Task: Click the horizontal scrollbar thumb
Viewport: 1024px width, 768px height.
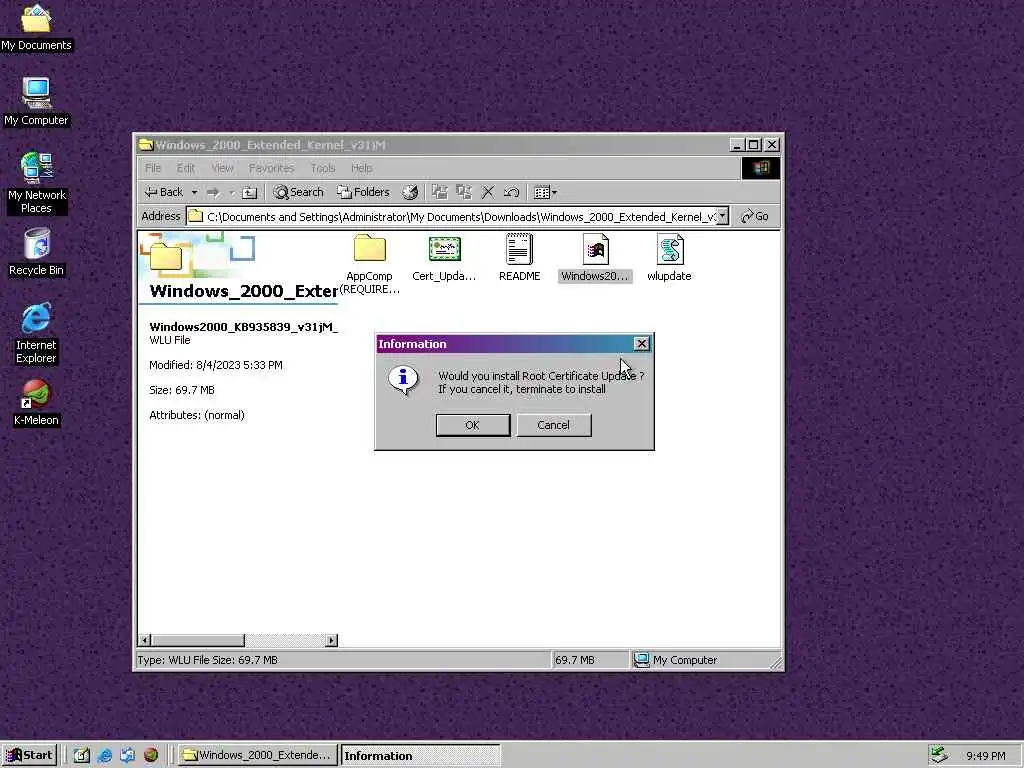Action: coord(198,640)
